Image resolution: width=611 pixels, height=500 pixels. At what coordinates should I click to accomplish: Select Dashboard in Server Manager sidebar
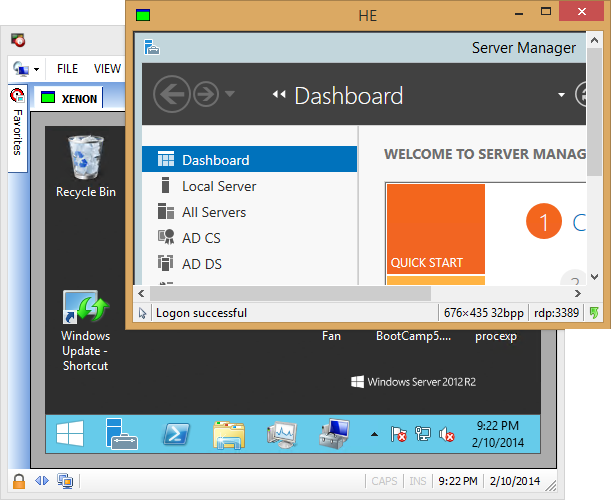coord(249,159)
